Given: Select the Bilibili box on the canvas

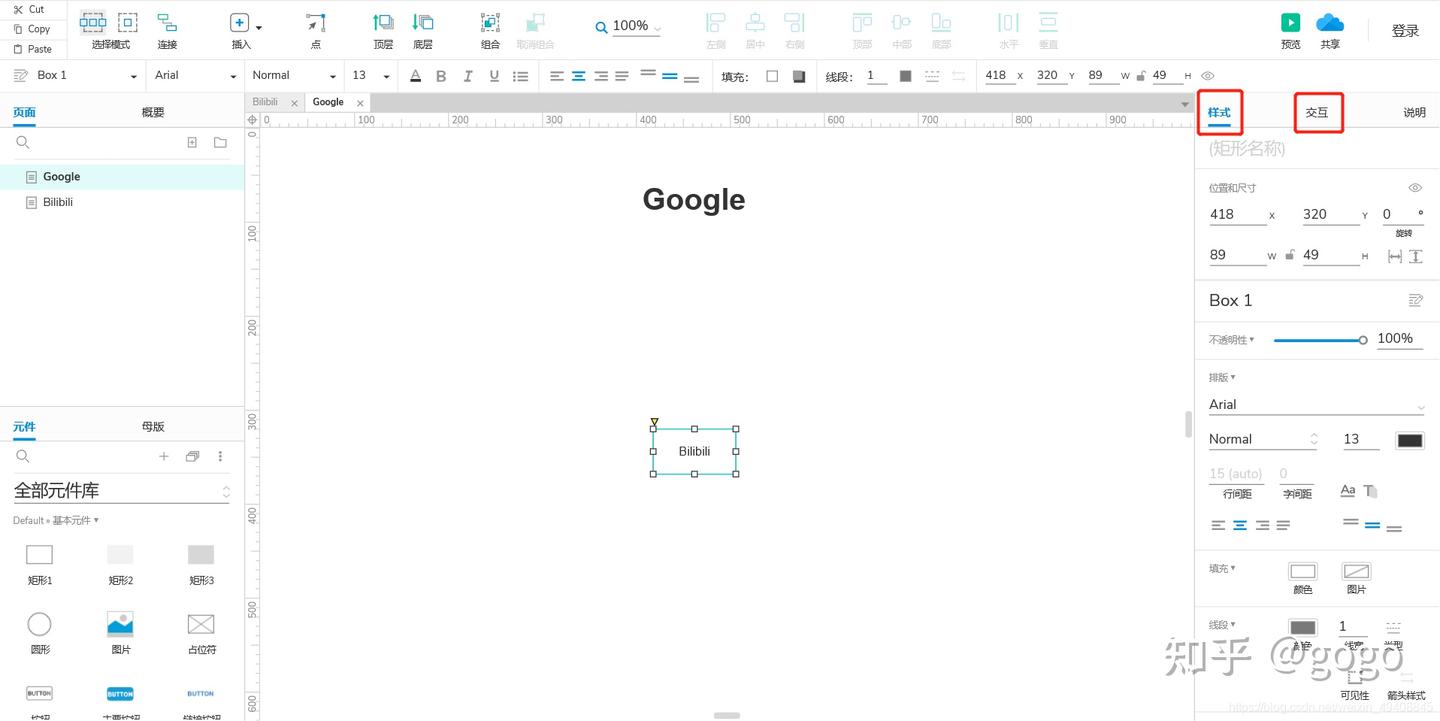Looking at the screenshot, I should 694,451.
